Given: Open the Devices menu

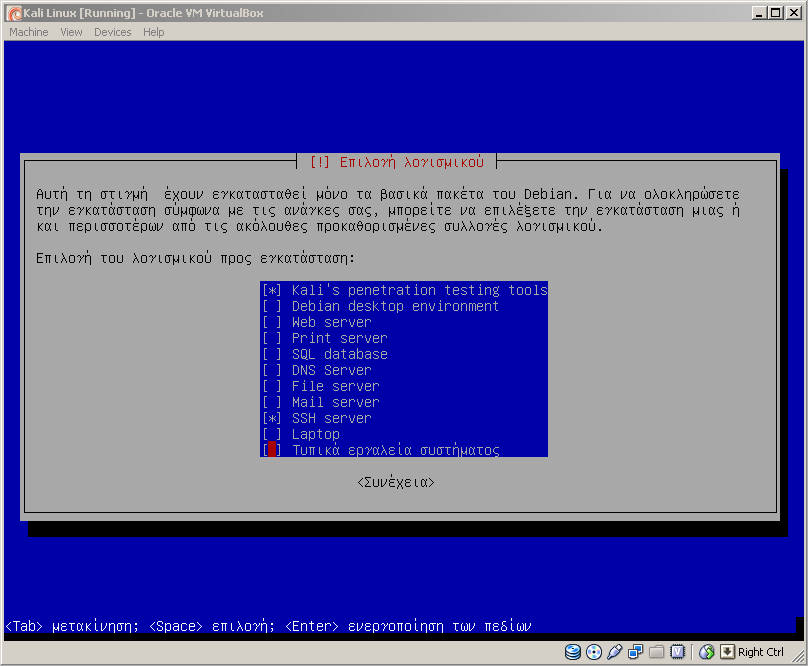Looking at the screenshot, I should (112, 32).
